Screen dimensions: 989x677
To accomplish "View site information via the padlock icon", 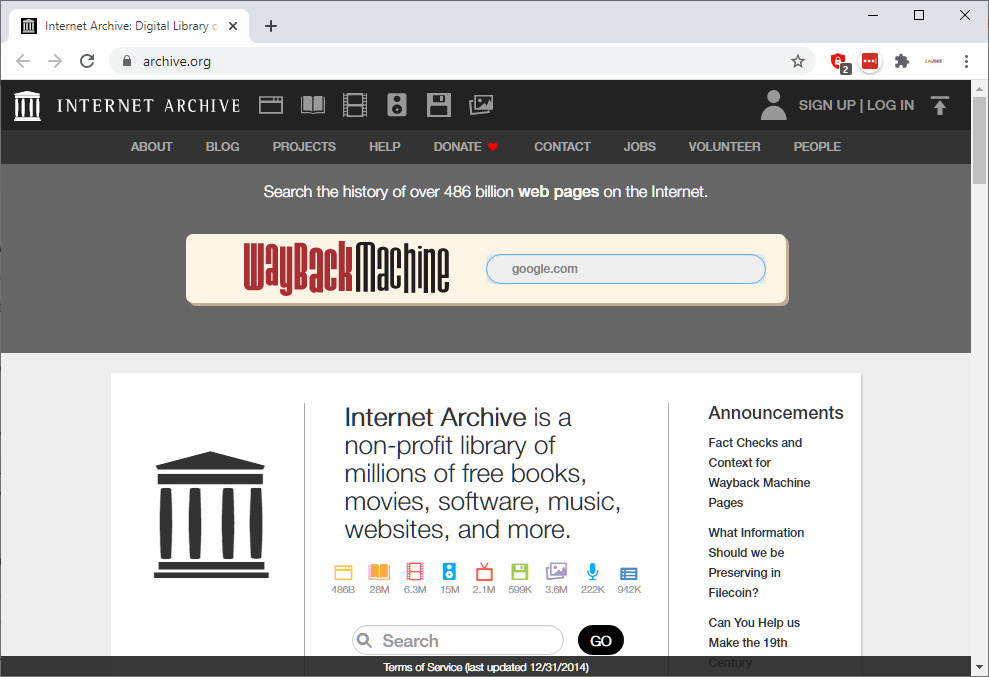I will coord(127,61).
